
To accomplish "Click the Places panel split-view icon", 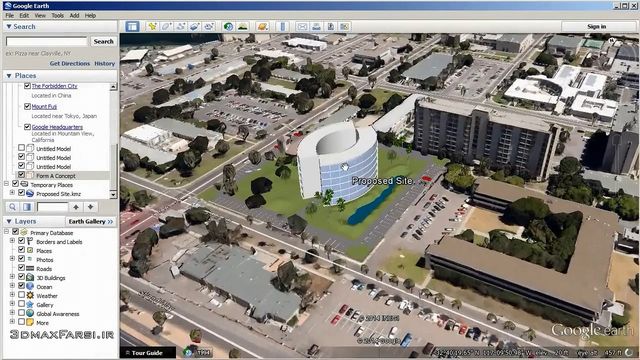I will [27, 207].
